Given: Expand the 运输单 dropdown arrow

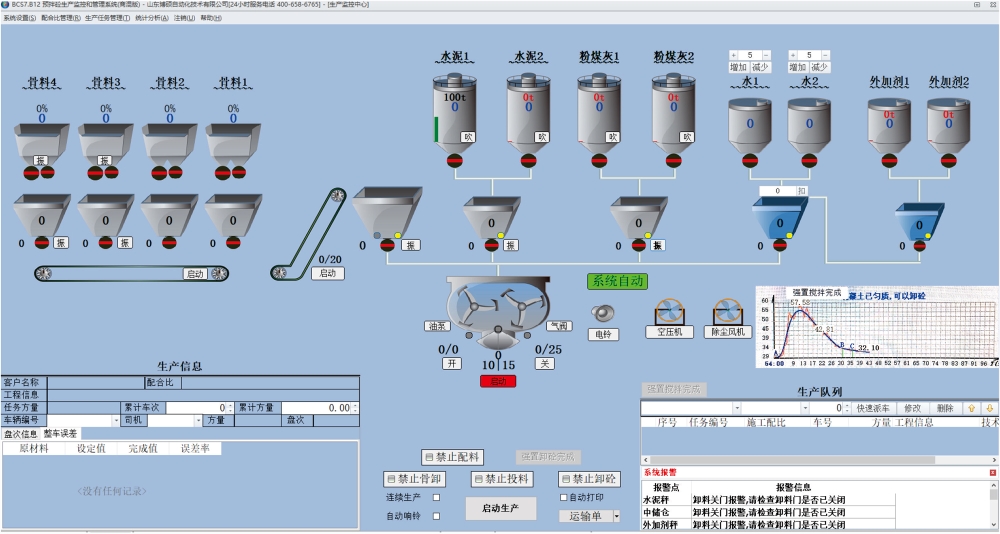Looking at the screenshot, I should coord(616,516).
